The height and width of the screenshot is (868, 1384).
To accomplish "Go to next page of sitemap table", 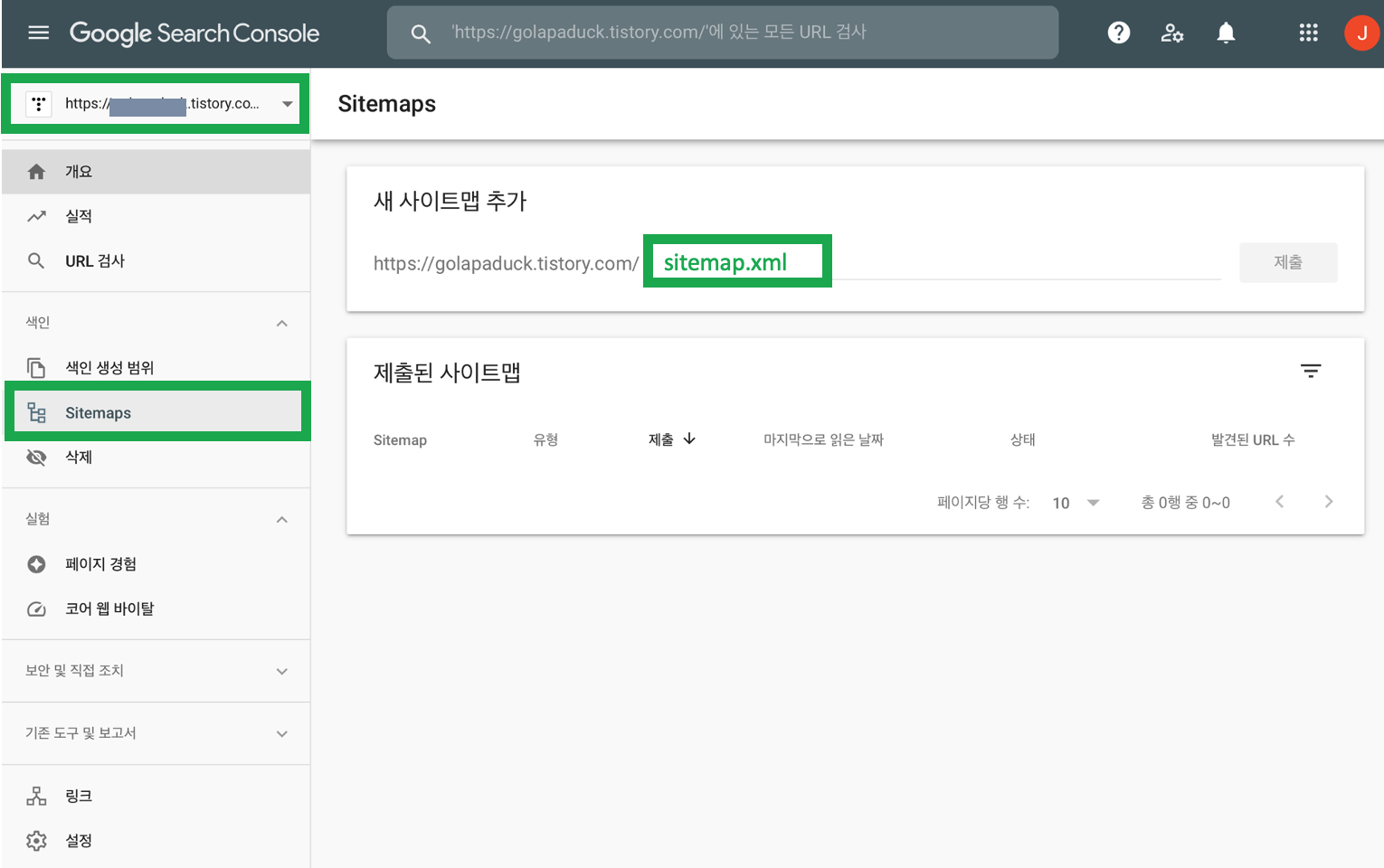I will click(x=1328, y=502).
